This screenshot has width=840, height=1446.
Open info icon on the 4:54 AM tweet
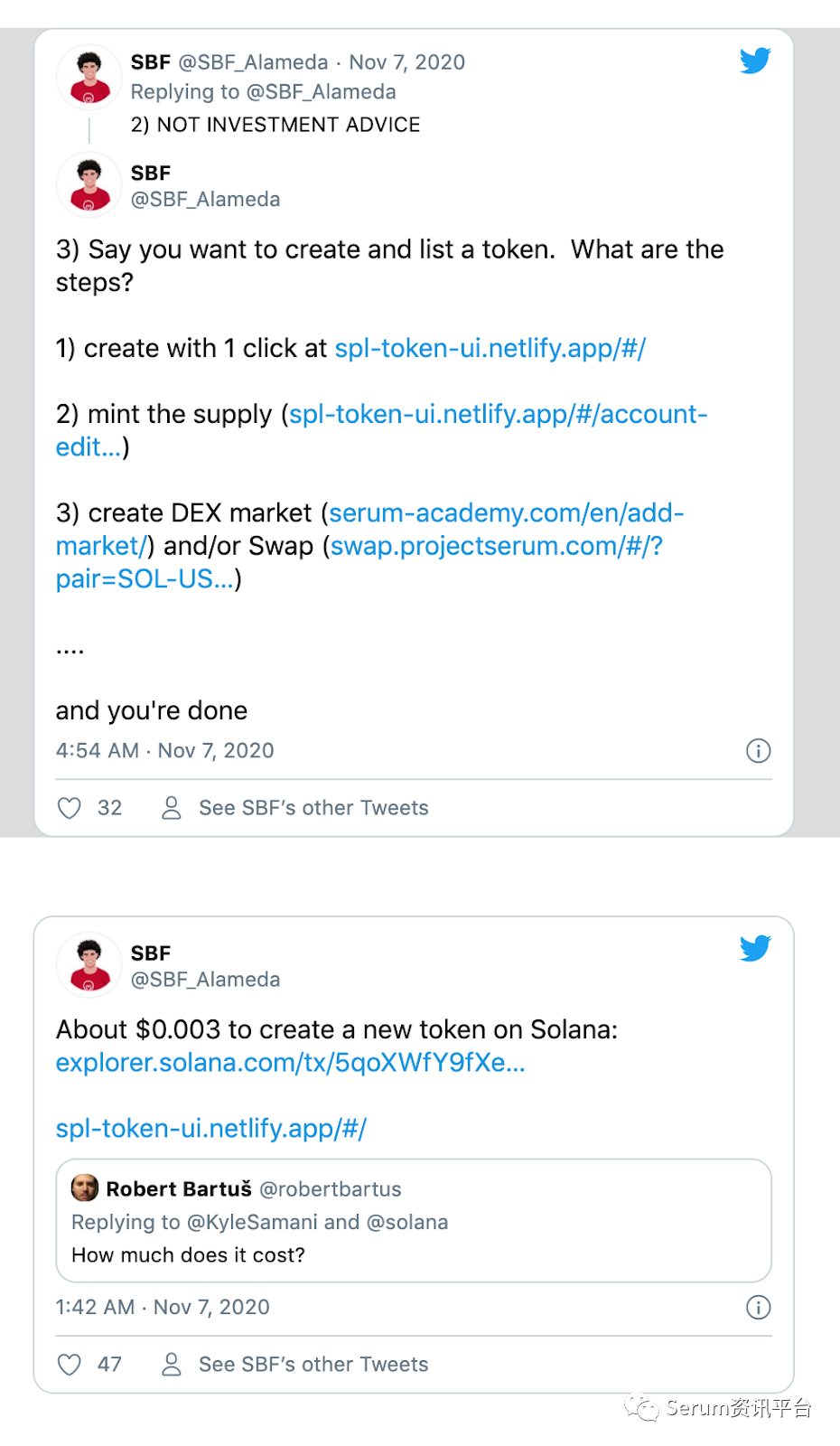coord(759,751)
